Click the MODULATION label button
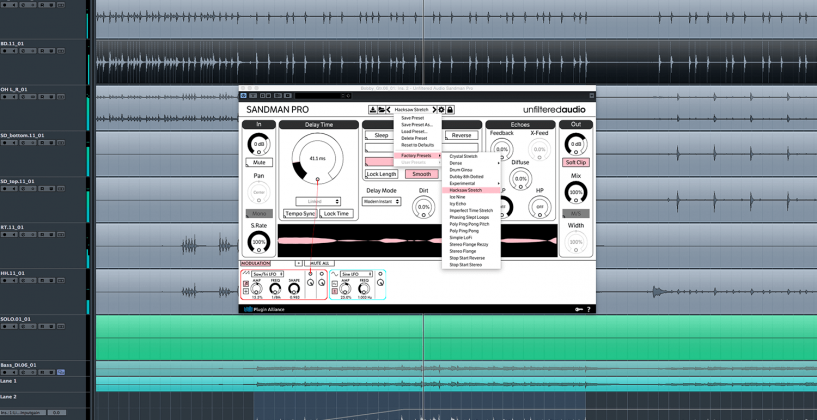 (255, 264)
